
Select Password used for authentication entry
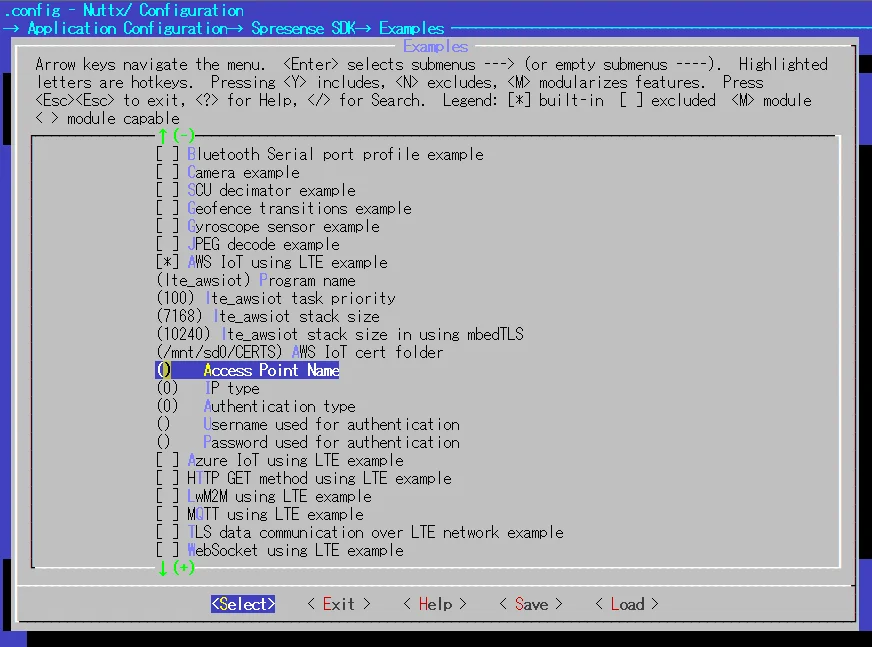(x=308, y=442)
